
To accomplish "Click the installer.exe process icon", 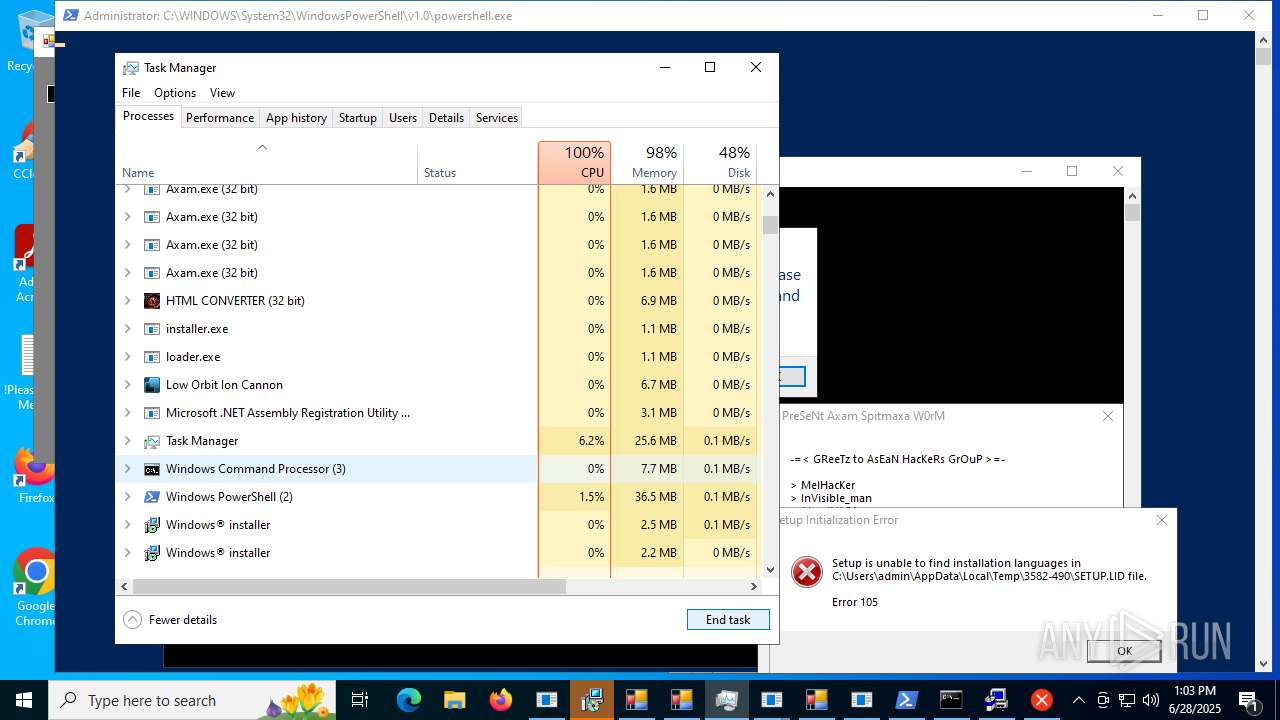I will click(x=152, y=329).
